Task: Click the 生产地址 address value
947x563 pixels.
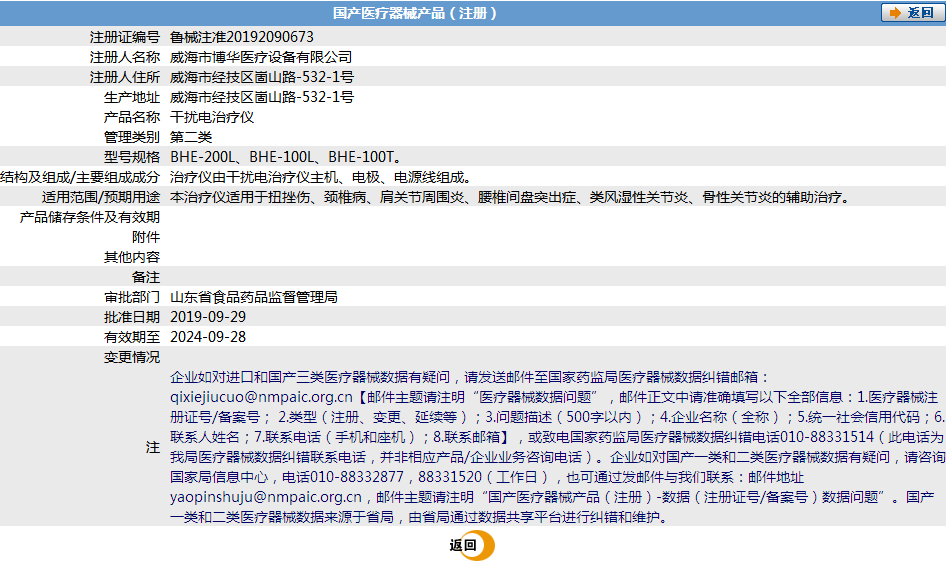Action: pos(262,97)
